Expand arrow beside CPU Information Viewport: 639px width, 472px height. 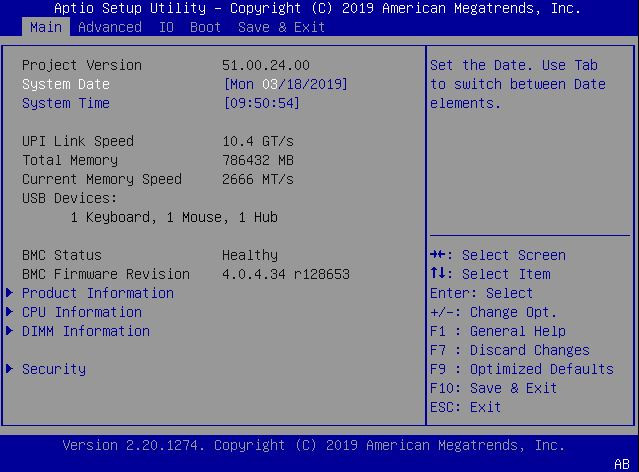pyautogui.click(x=10, y=311)
